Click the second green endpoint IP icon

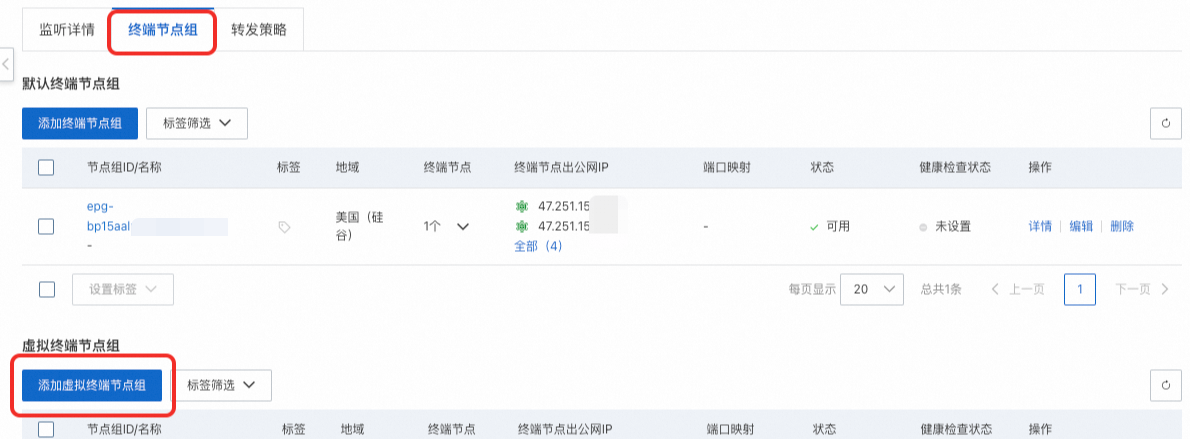(x=520, y=226)
